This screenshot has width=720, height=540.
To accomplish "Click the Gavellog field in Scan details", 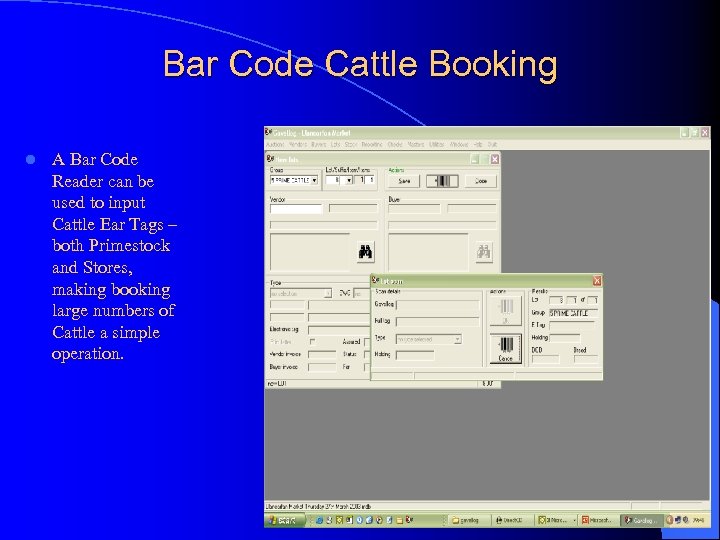I will pos(438,305).
